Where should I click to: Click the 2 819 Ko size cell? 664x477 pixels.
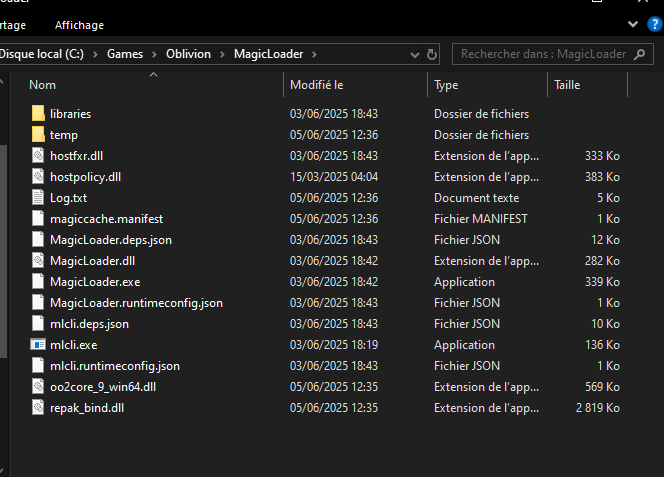pos(598,408)
